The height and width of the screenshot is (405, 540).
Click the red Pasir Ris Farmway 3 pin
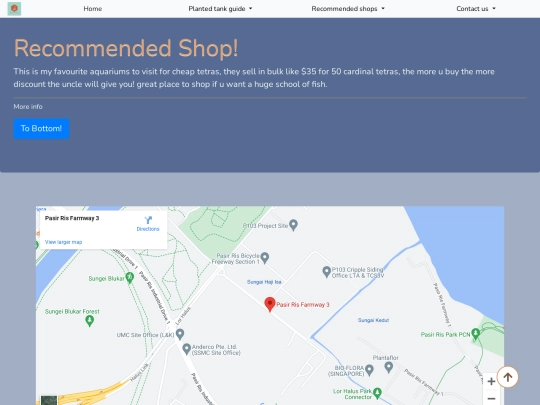[270, 304]
